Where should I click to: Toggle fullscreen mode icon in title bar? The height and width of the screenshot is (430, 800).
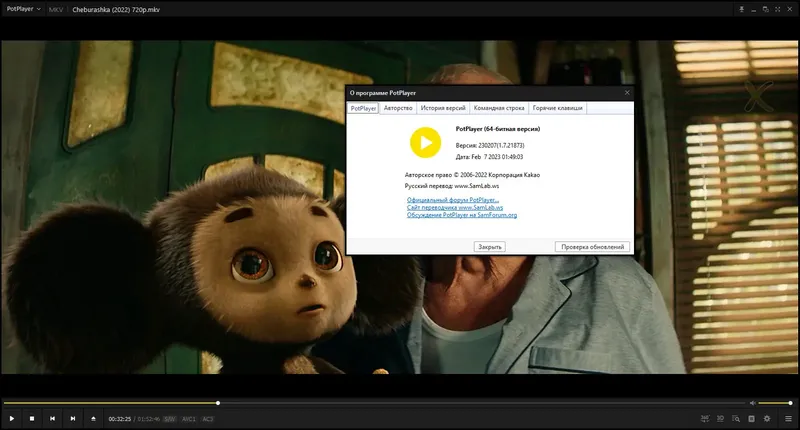point(778,9)
